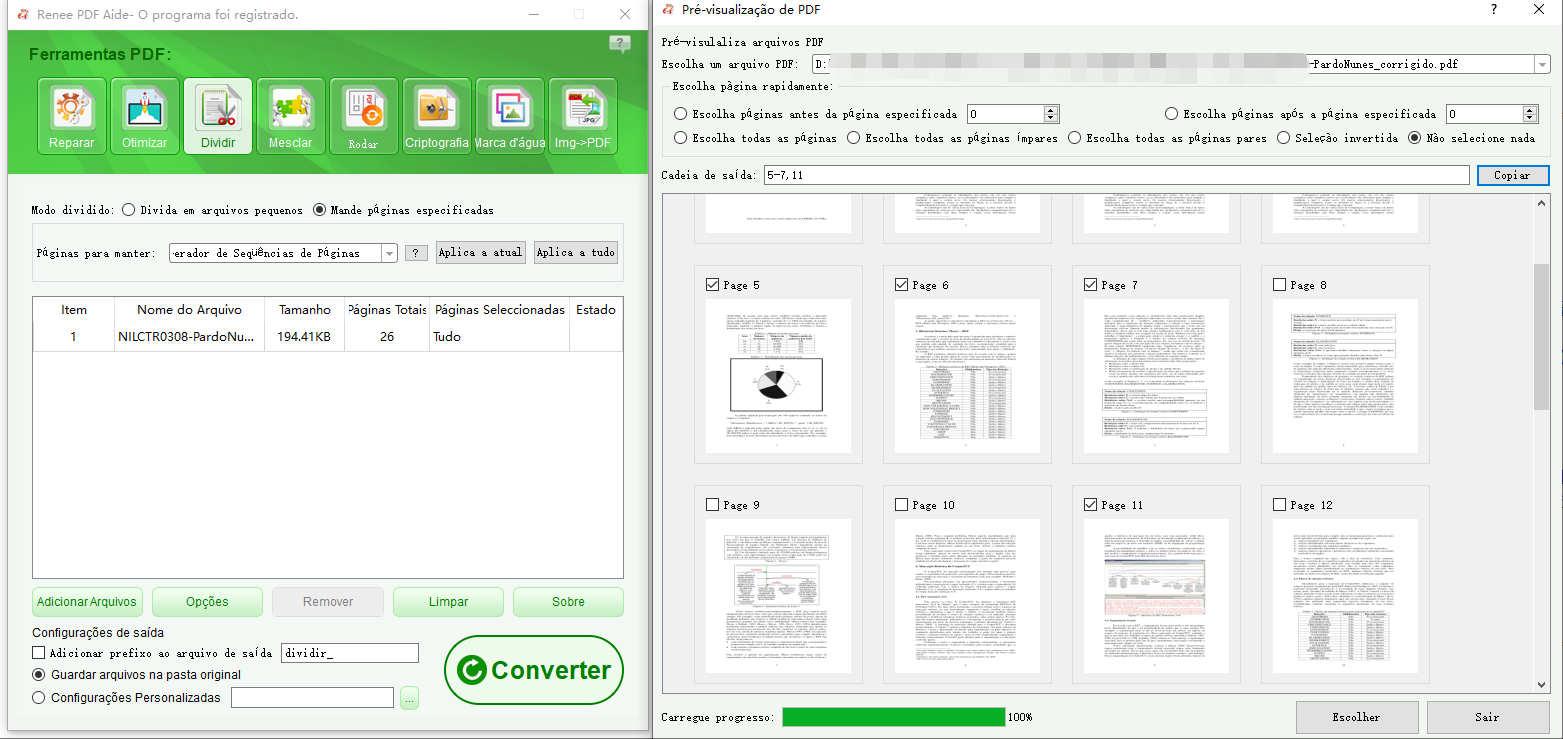Uncheck the Page 11 checkbox
The width and height of the screenshot is (1563, 739).
[x=1091, y=505]
